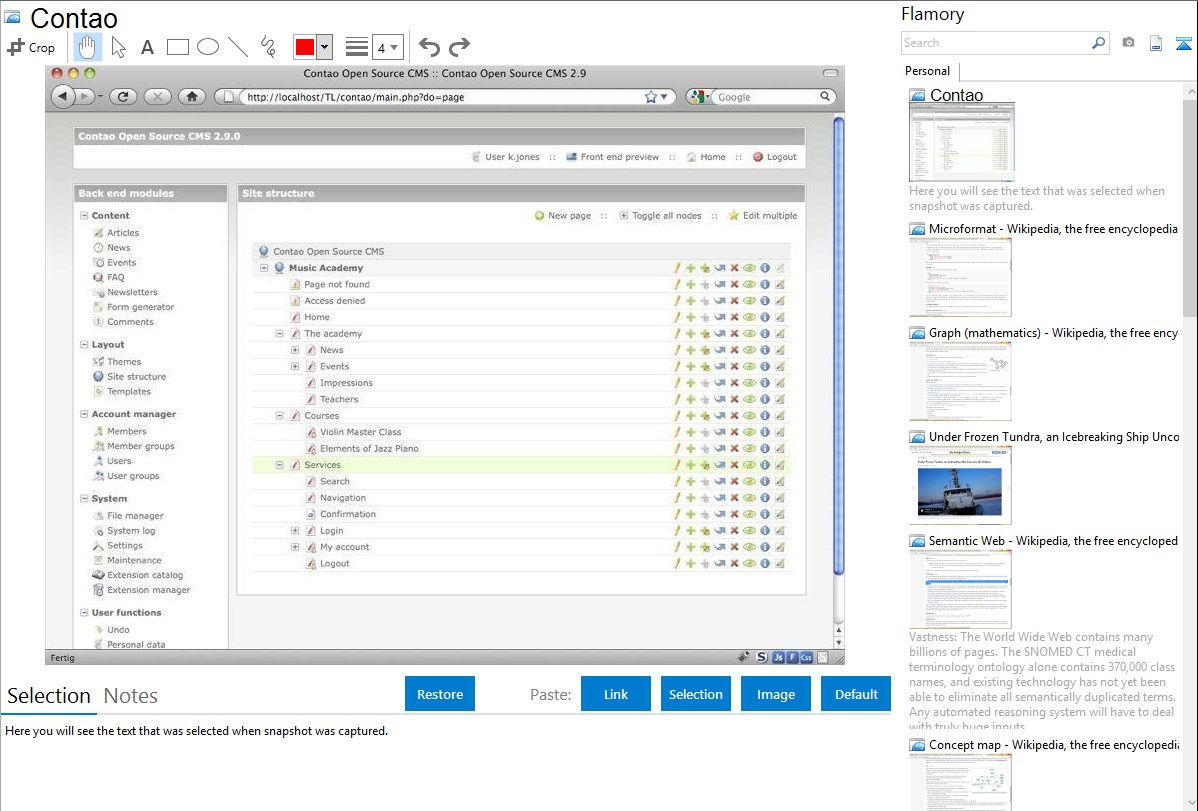Click the Restore button

440,694
